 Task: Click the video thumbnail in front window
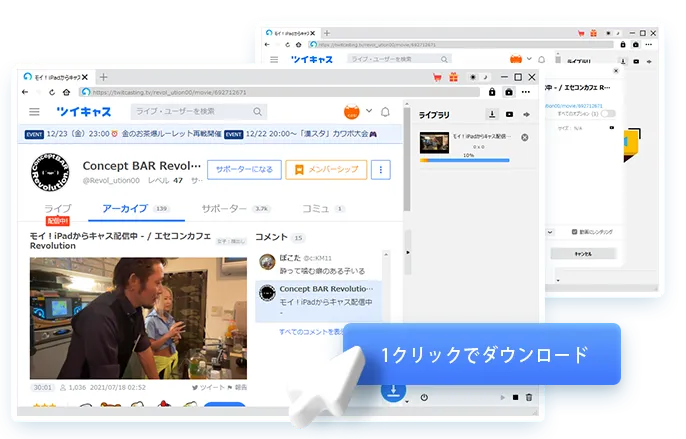tap(138, 318)
